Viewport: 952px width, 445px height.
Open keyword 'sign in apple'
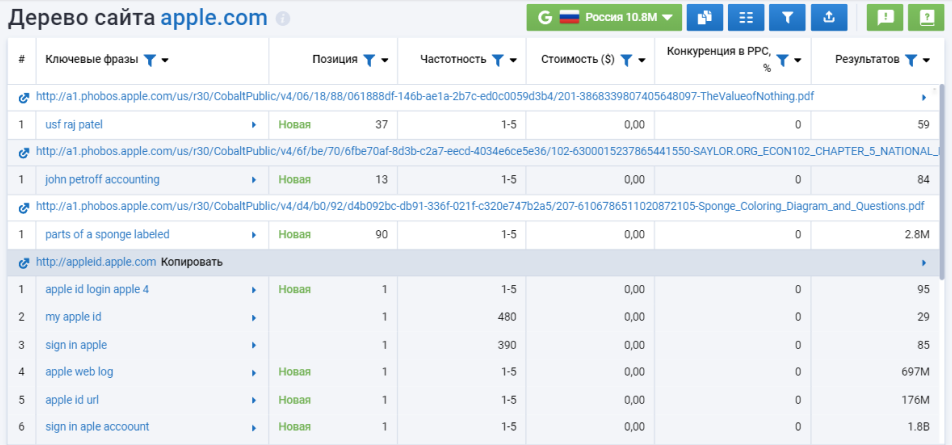76,345
